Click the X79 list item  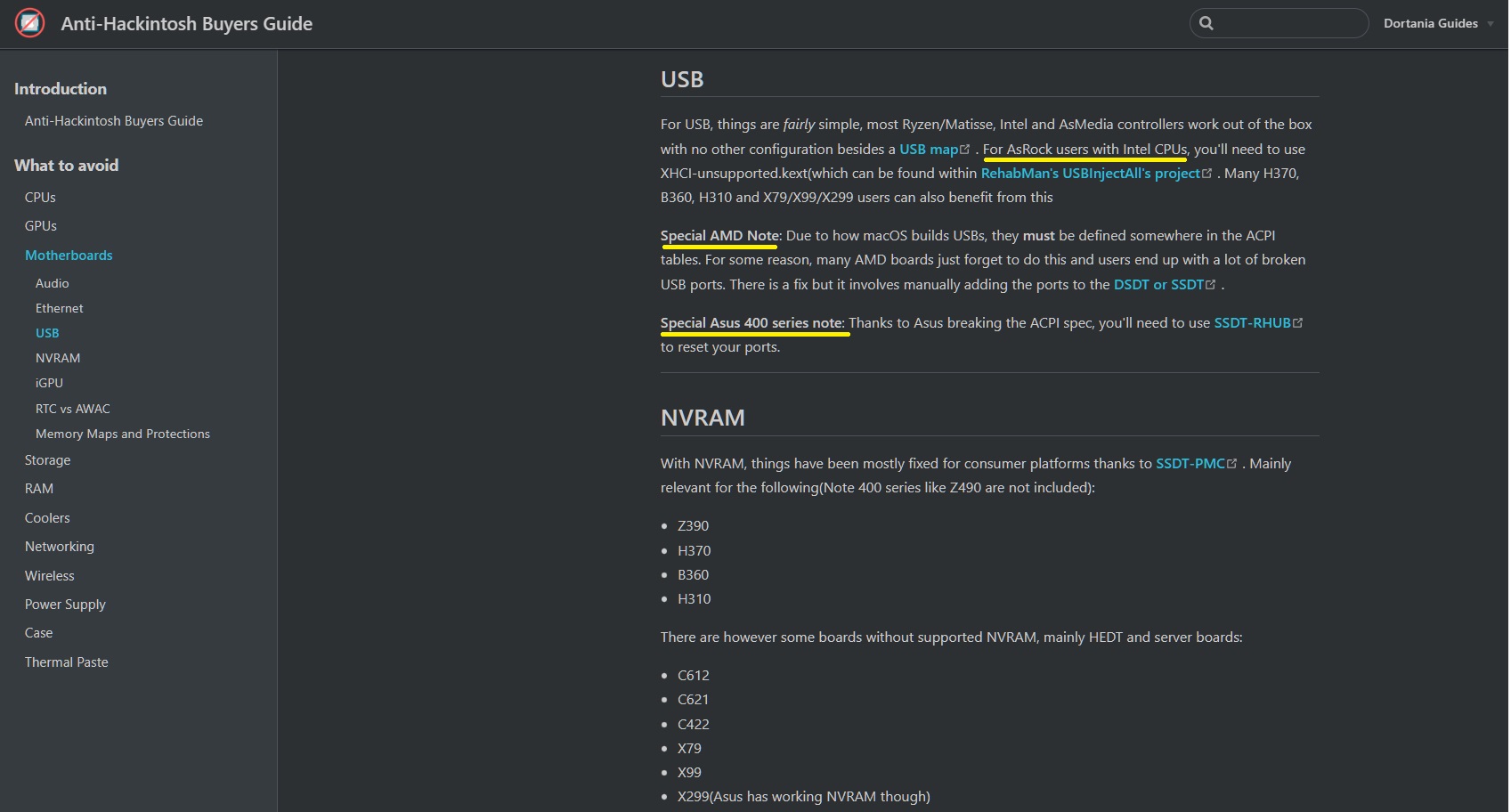tap(689, 749)
